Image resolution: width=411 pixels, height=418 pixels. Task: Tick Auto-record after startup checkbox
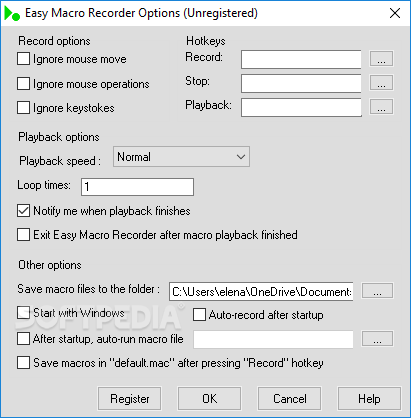point(199,315)
